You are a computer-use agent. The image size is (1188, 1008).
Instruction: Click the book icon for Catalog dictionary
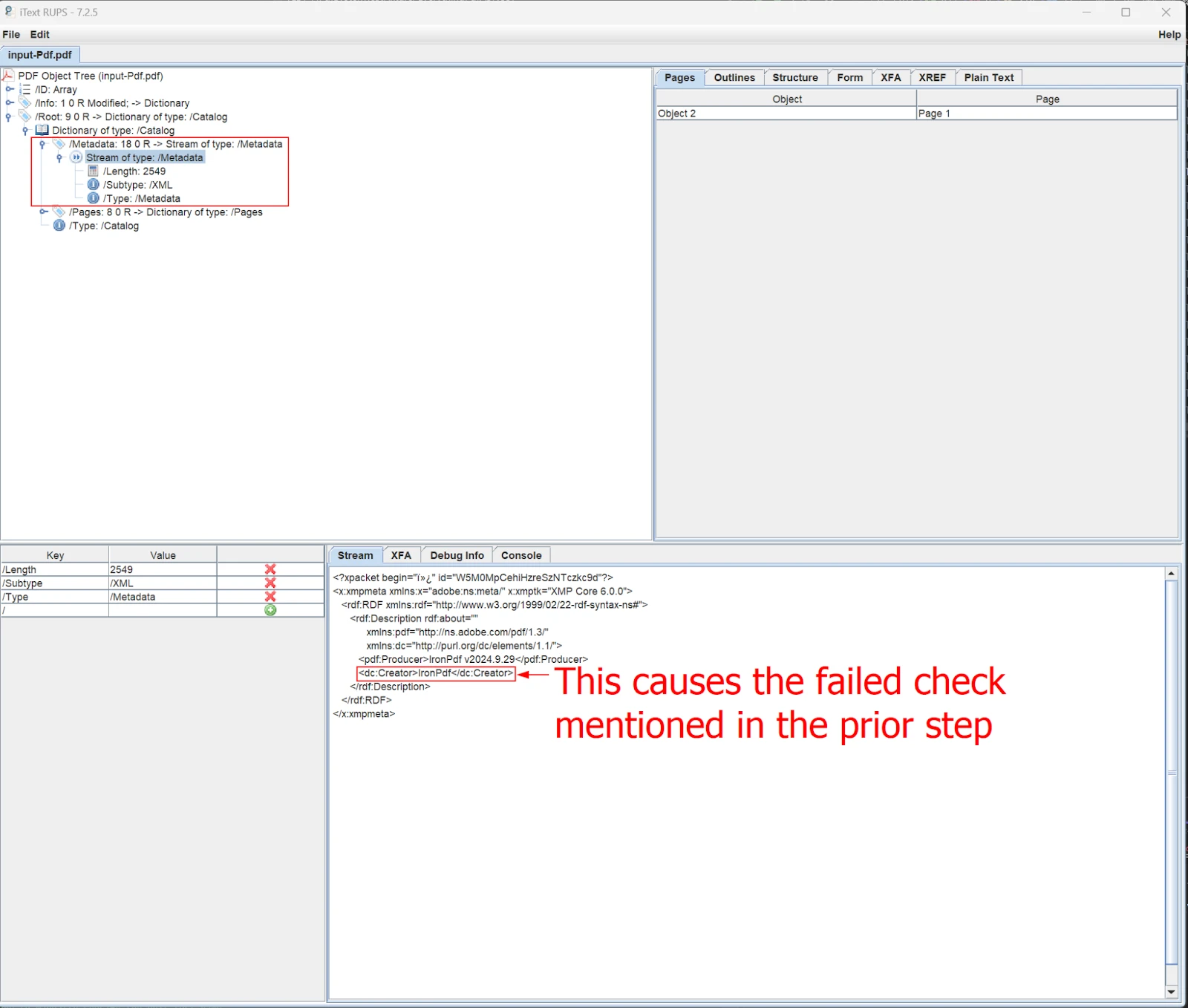tap(42, 131)
